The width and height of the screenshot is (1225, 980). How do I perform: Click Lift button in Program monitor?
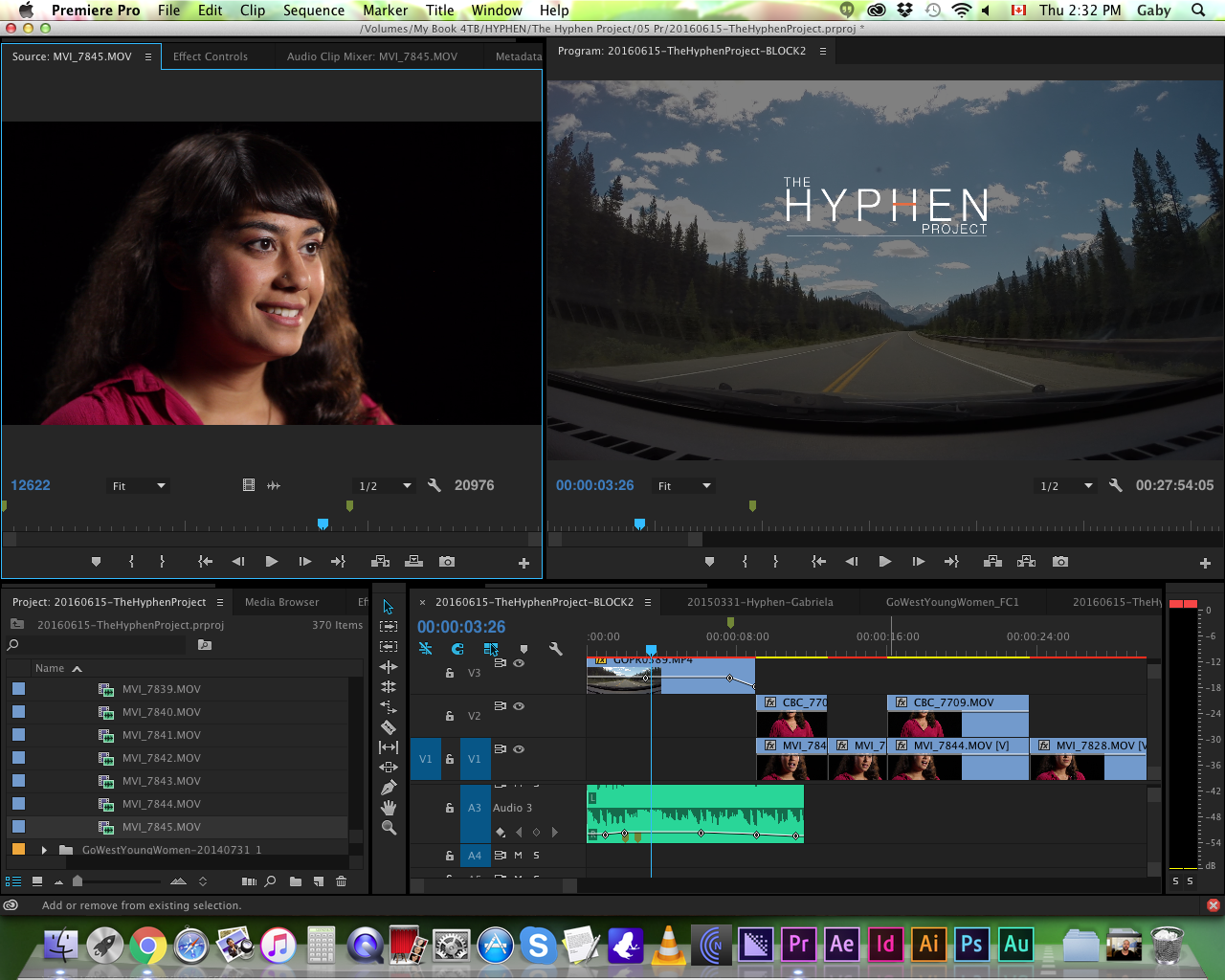point(992,562)
